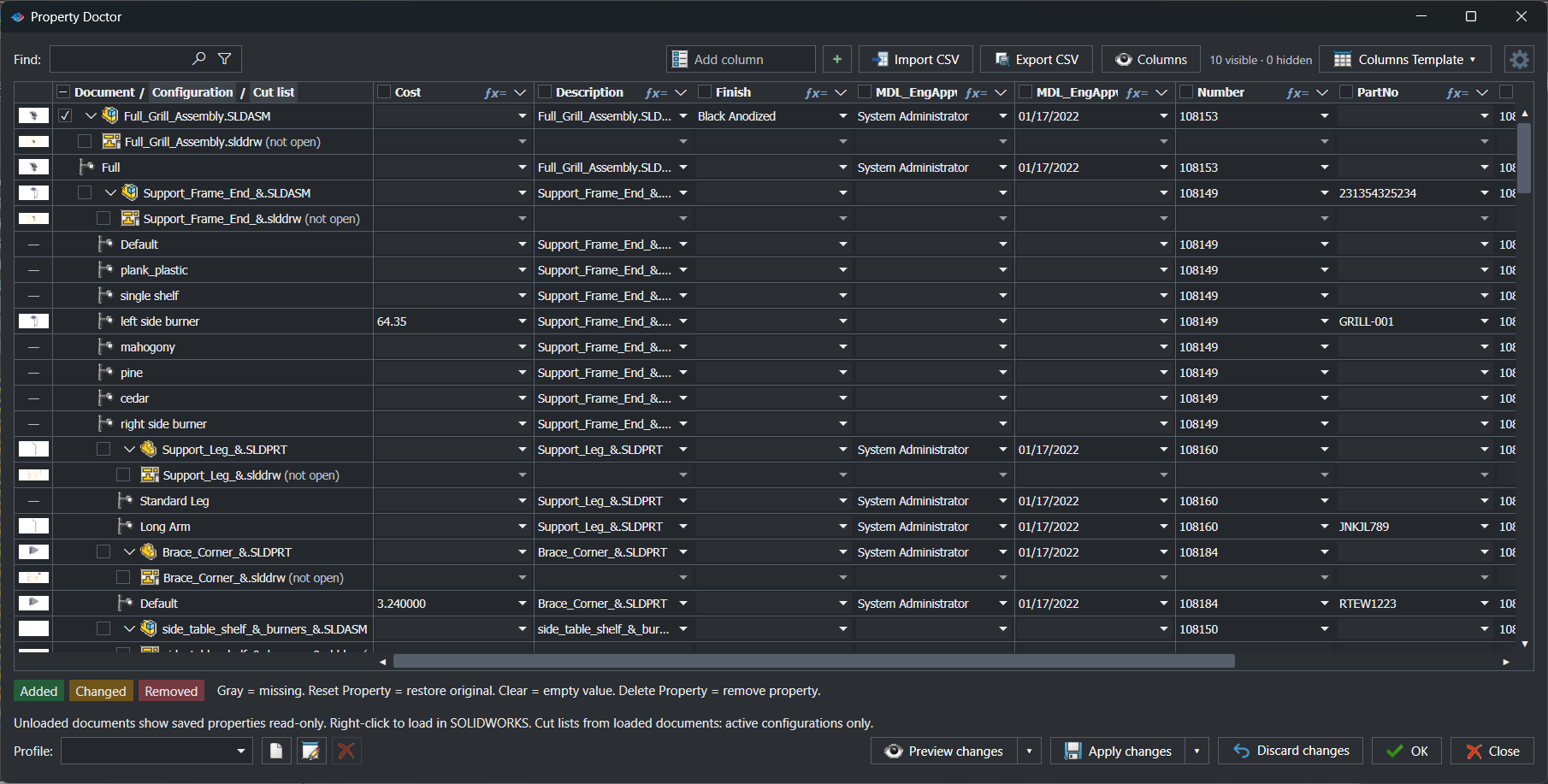
Task: Click the OK button
Action: pos(1407,751)
